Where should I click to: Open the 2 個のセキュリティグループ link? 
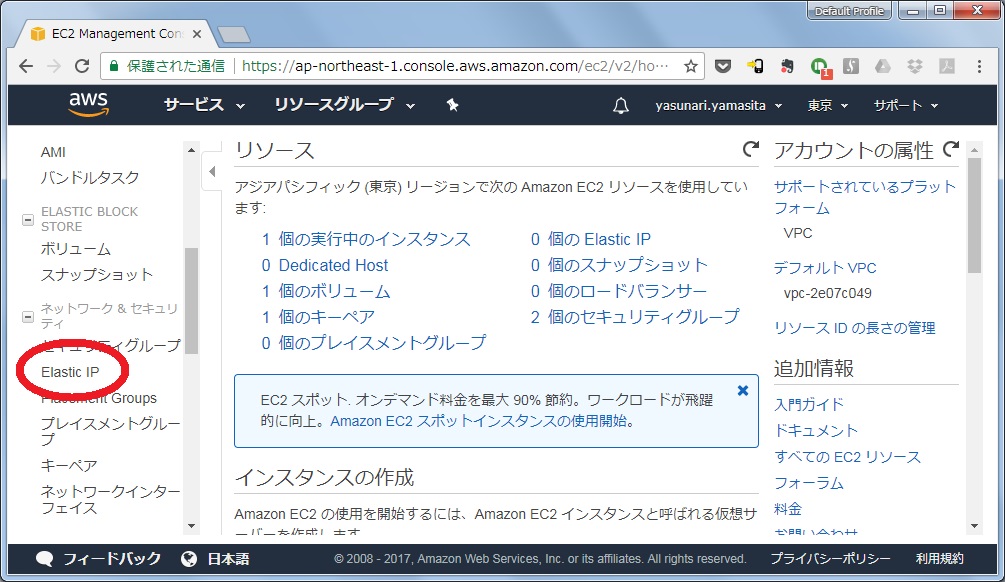[x=635, y=317]
